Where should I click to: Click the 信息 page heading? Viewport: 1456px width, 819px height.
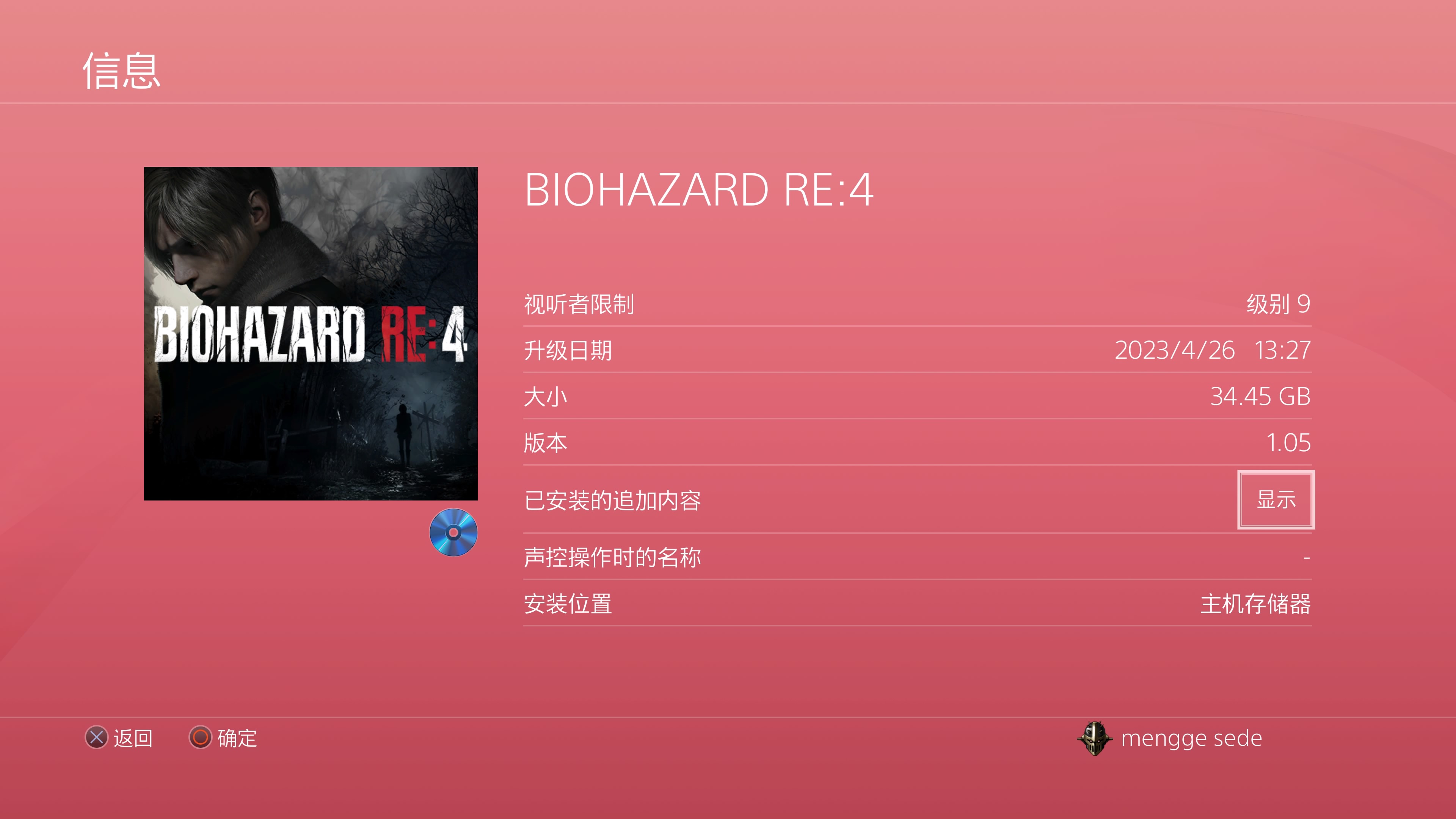121,71
